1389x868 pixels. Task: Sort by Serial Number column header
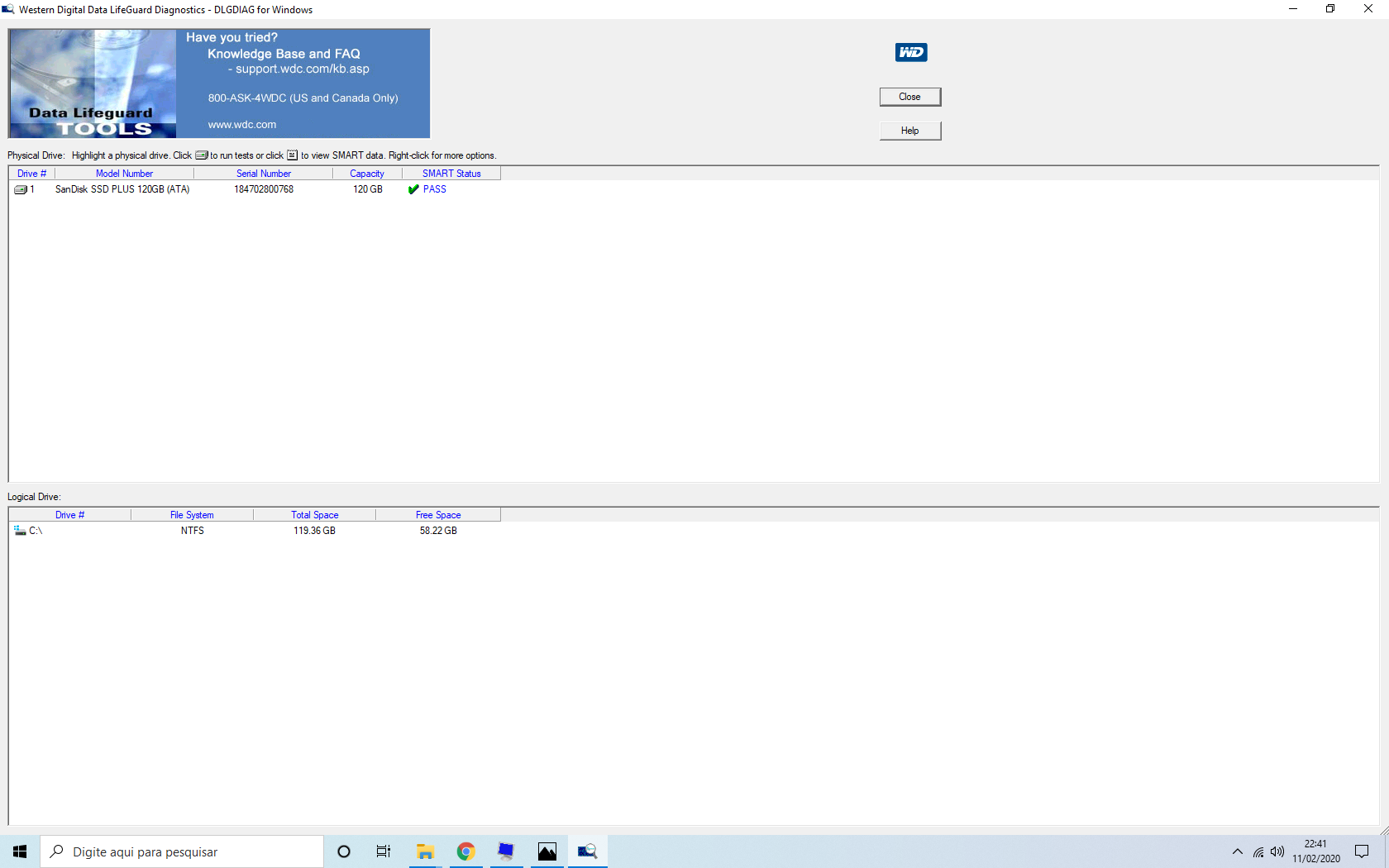(x=264, y=174)
